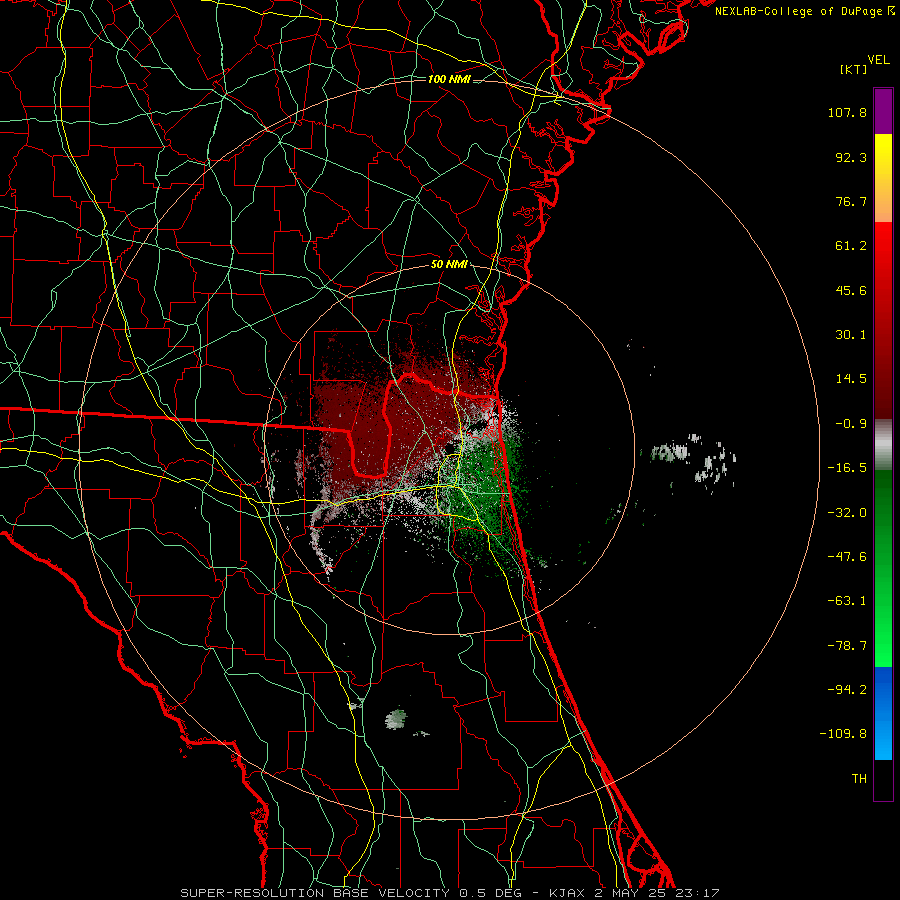The width and height of the screenshot is (900, 900).
Task: Click the 92.3 velocity scale value
Action: coord(851,157)
